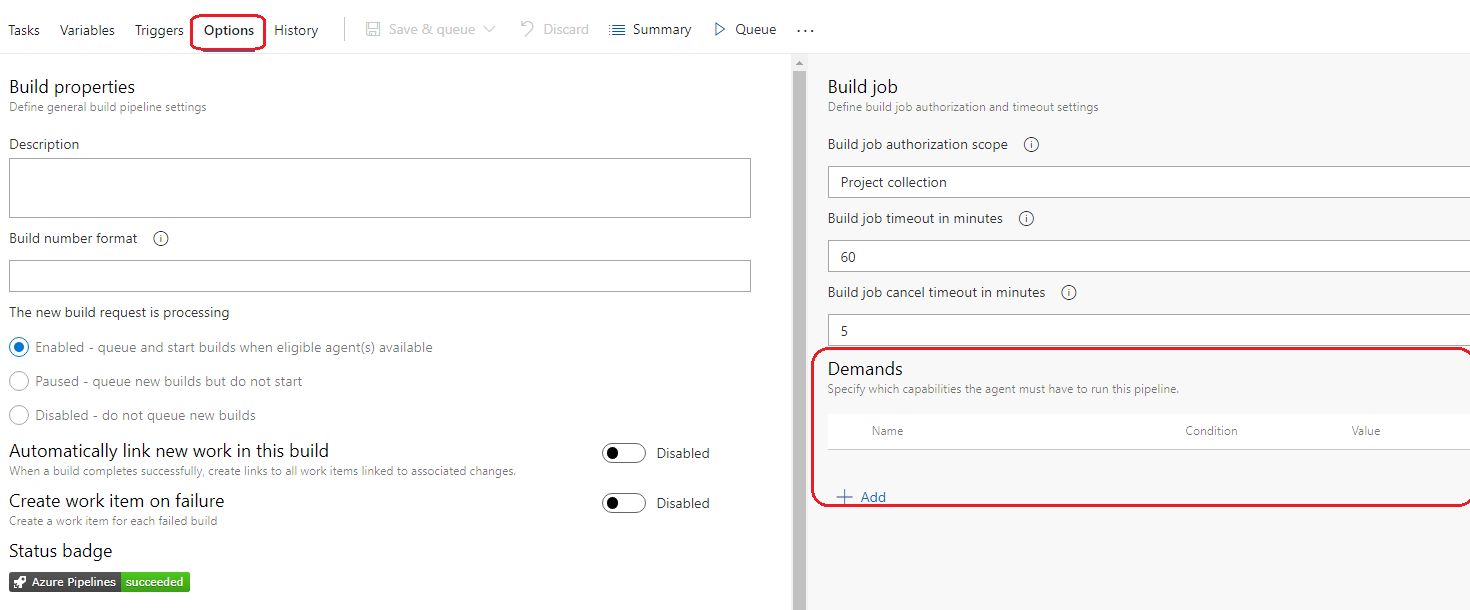Click the Description text box

380,188
